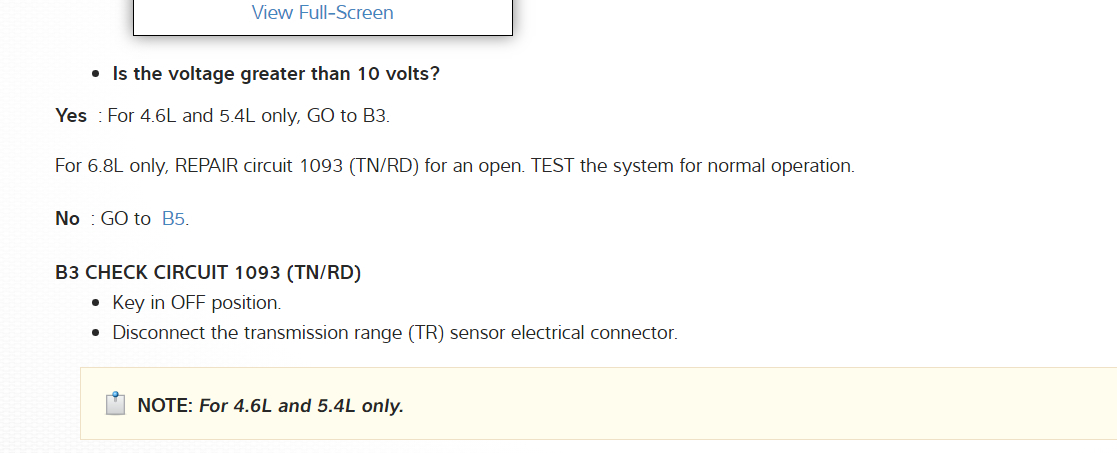Viewport: 1117px width, 453px height.
Task: Open the View Full-Screen link
Action: click(x=322, y=13)
